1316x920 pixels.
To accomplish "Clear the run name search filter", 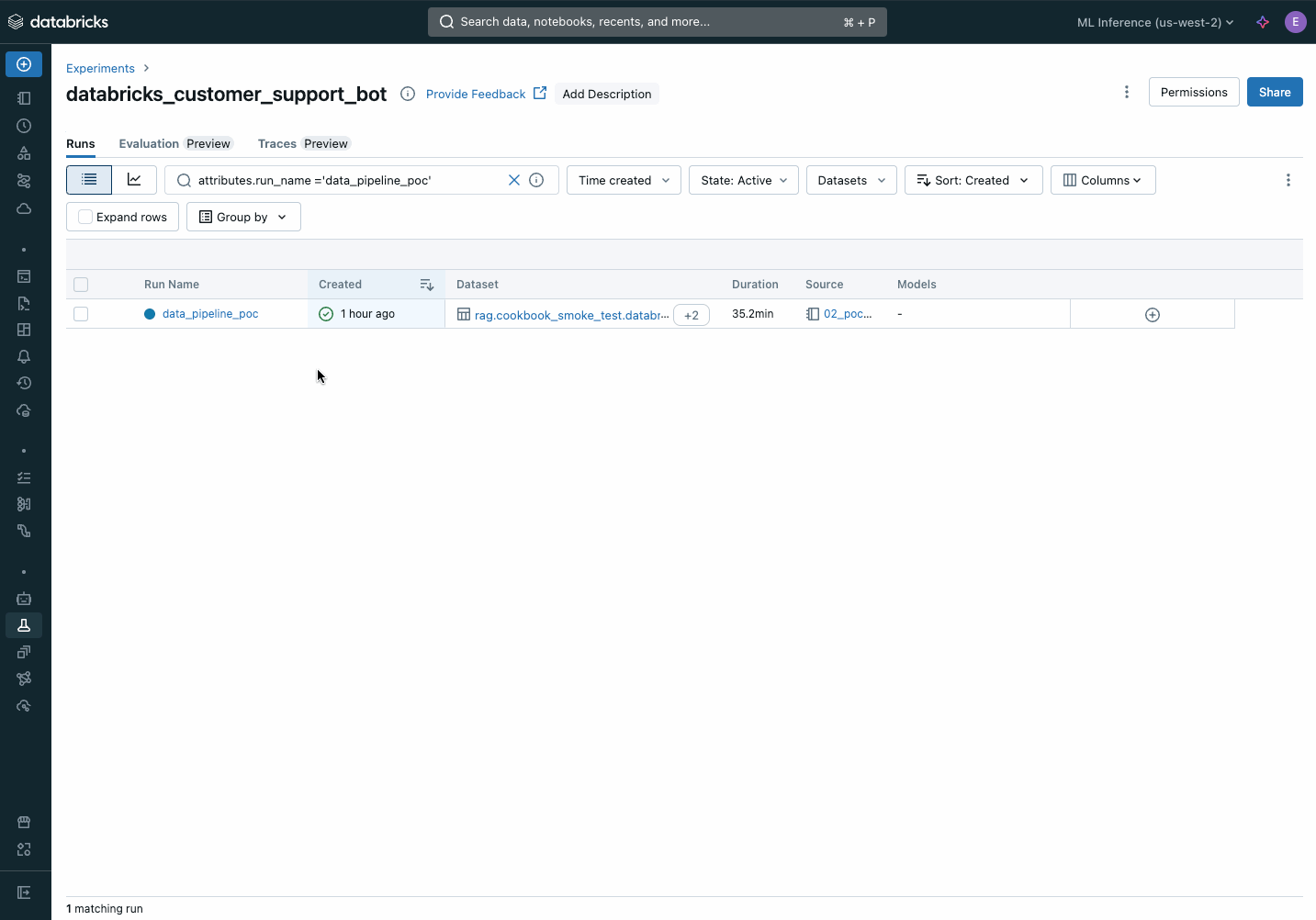I will pos(514,180).
